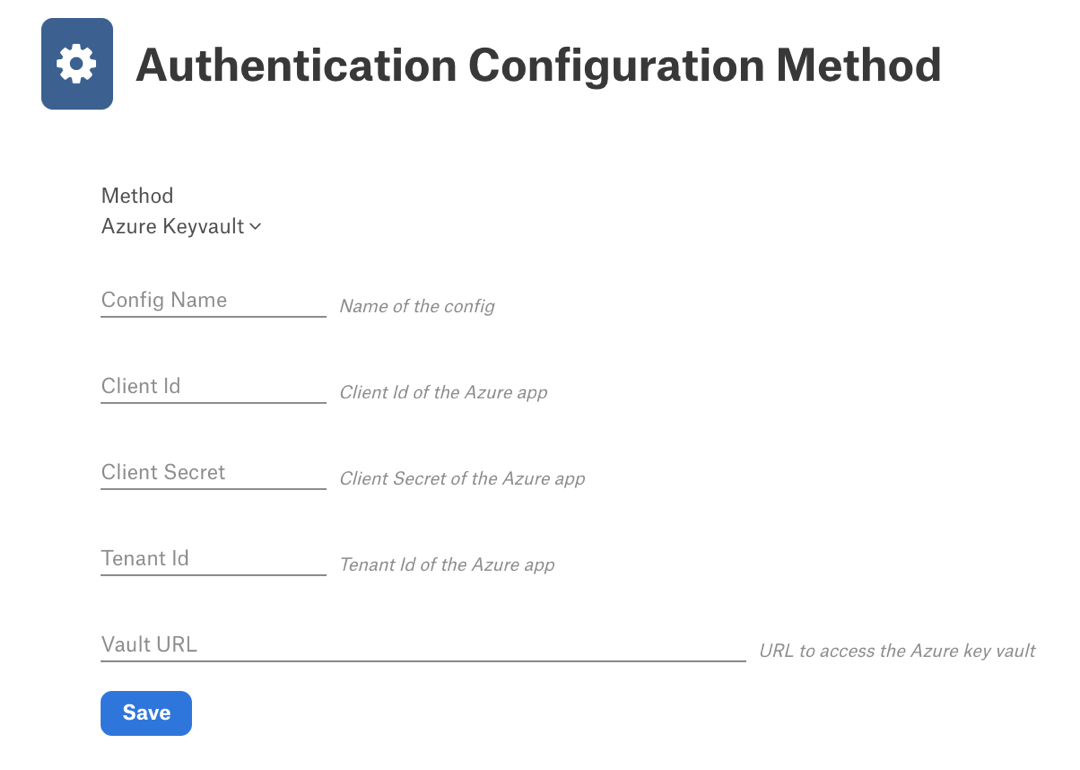Focus the Tenant Id input field
The width and height of the screenshot is (1080, 770).
(x=214, y=559)
